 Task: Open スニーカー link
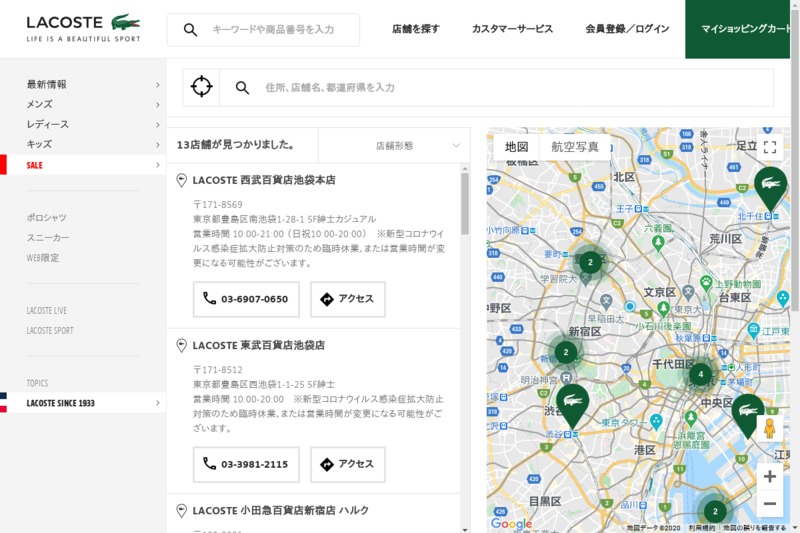tap(47, 238)
